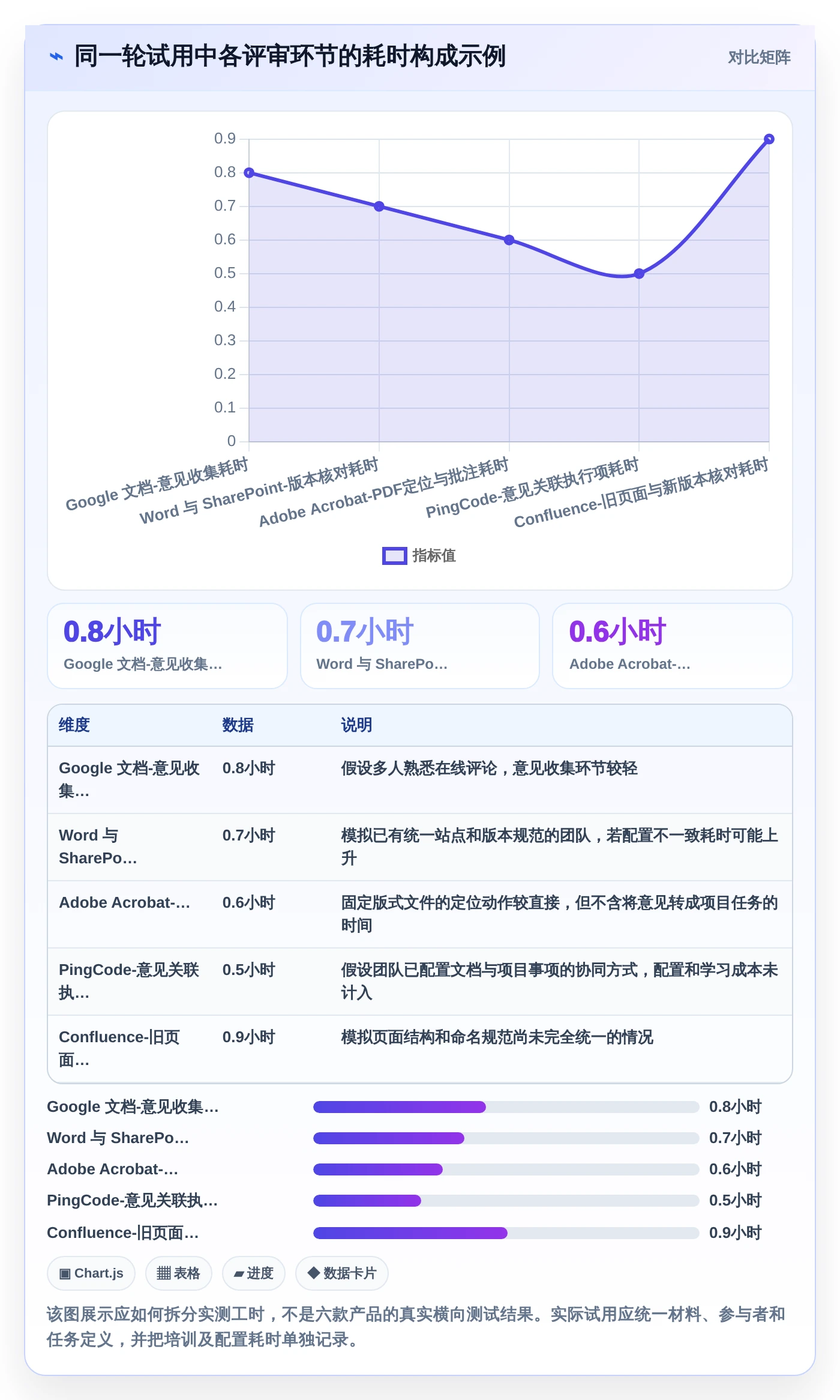Click the Word 与 SharePo… progress bar
840x1400 pixels.
coord(506,1138)
